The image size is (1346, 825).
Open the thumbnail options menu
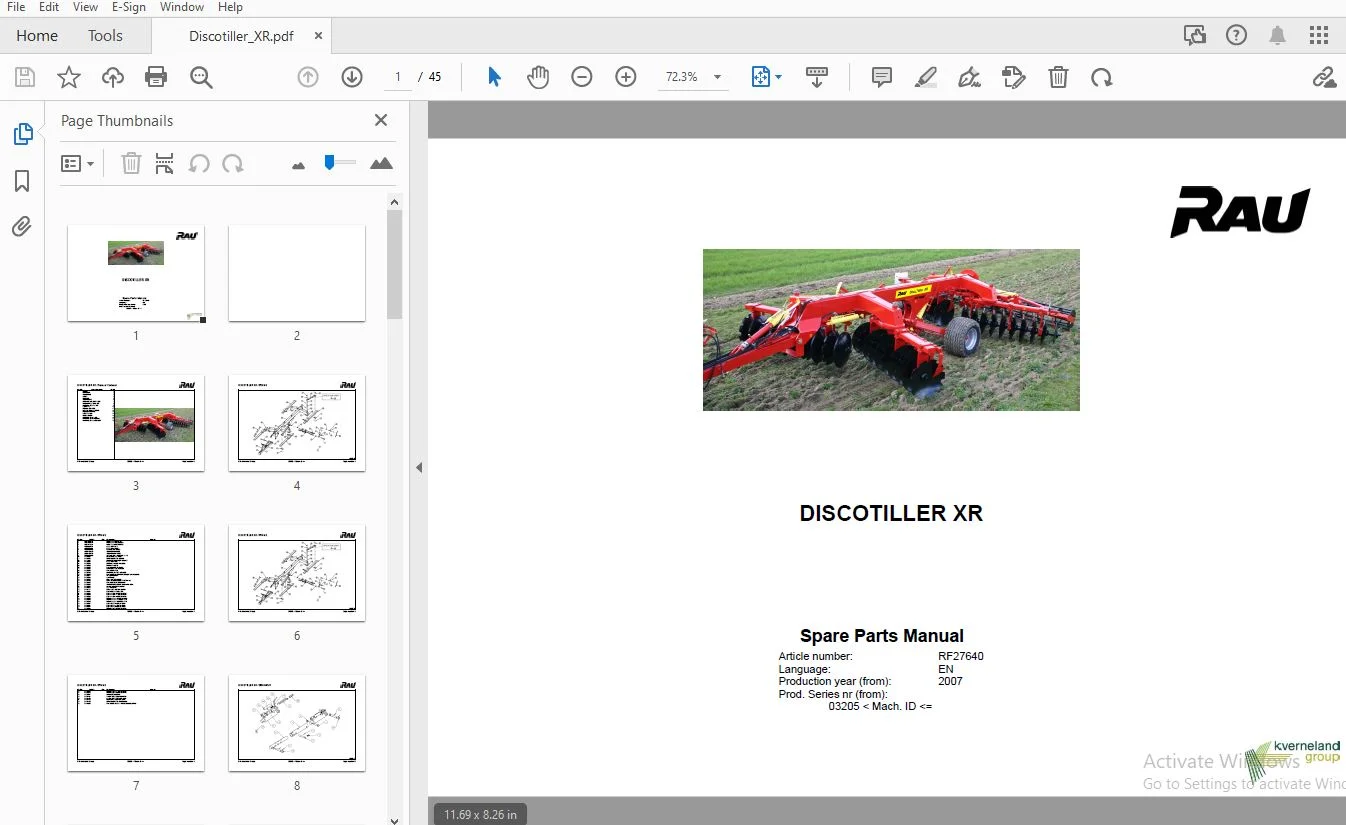(78, 163)
